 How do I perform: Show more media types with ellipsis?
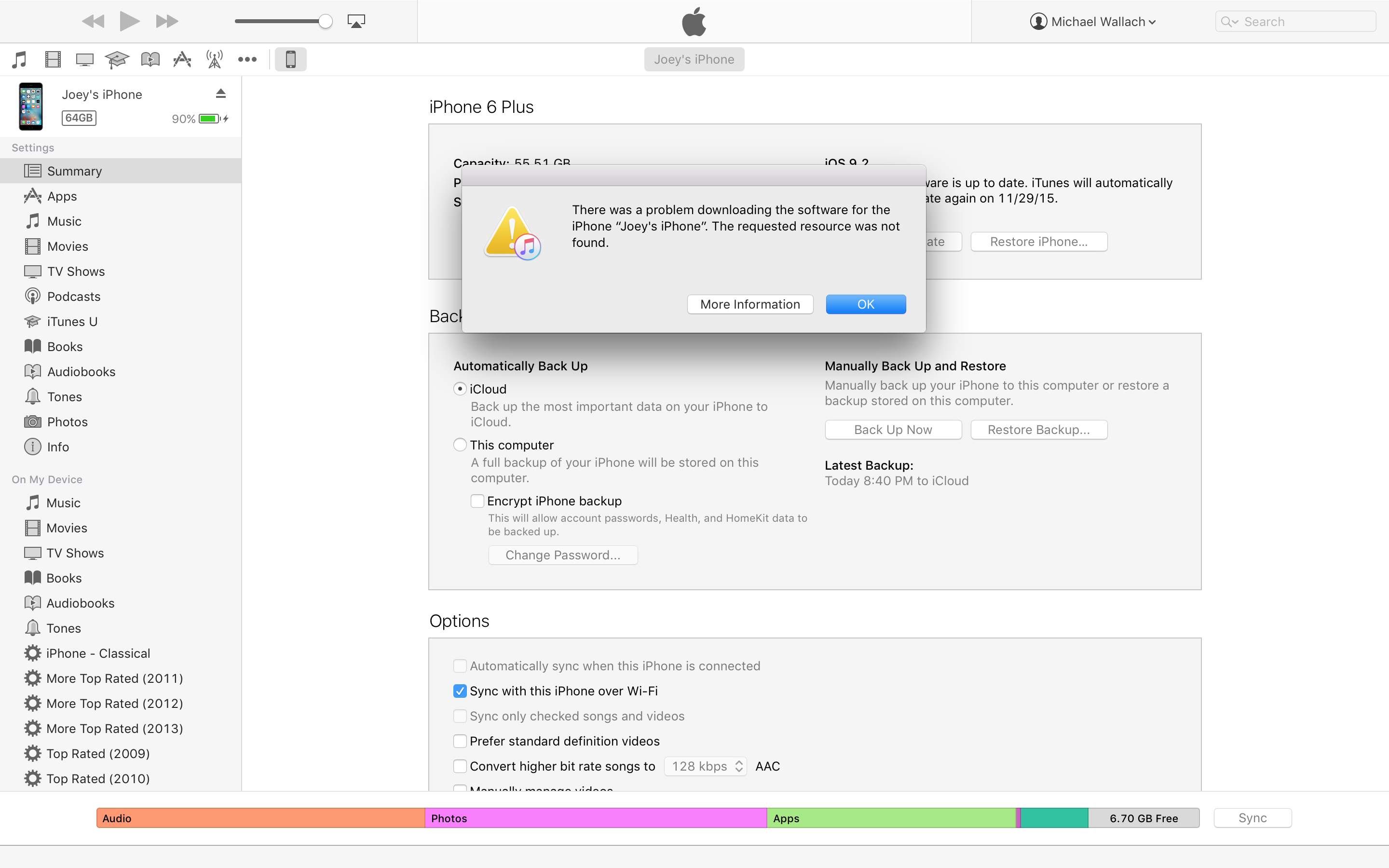click(x=247, y=59)
